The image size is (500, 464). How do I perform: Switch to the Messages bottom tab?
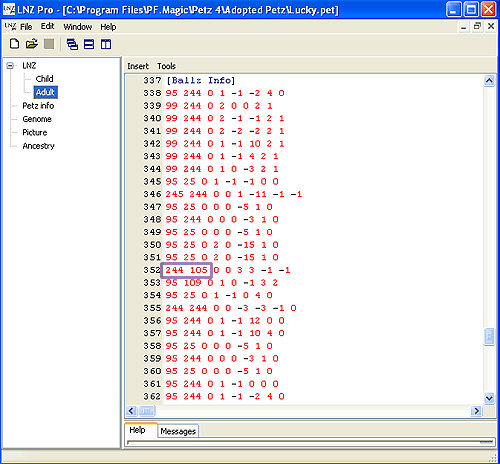pos(178,431)
